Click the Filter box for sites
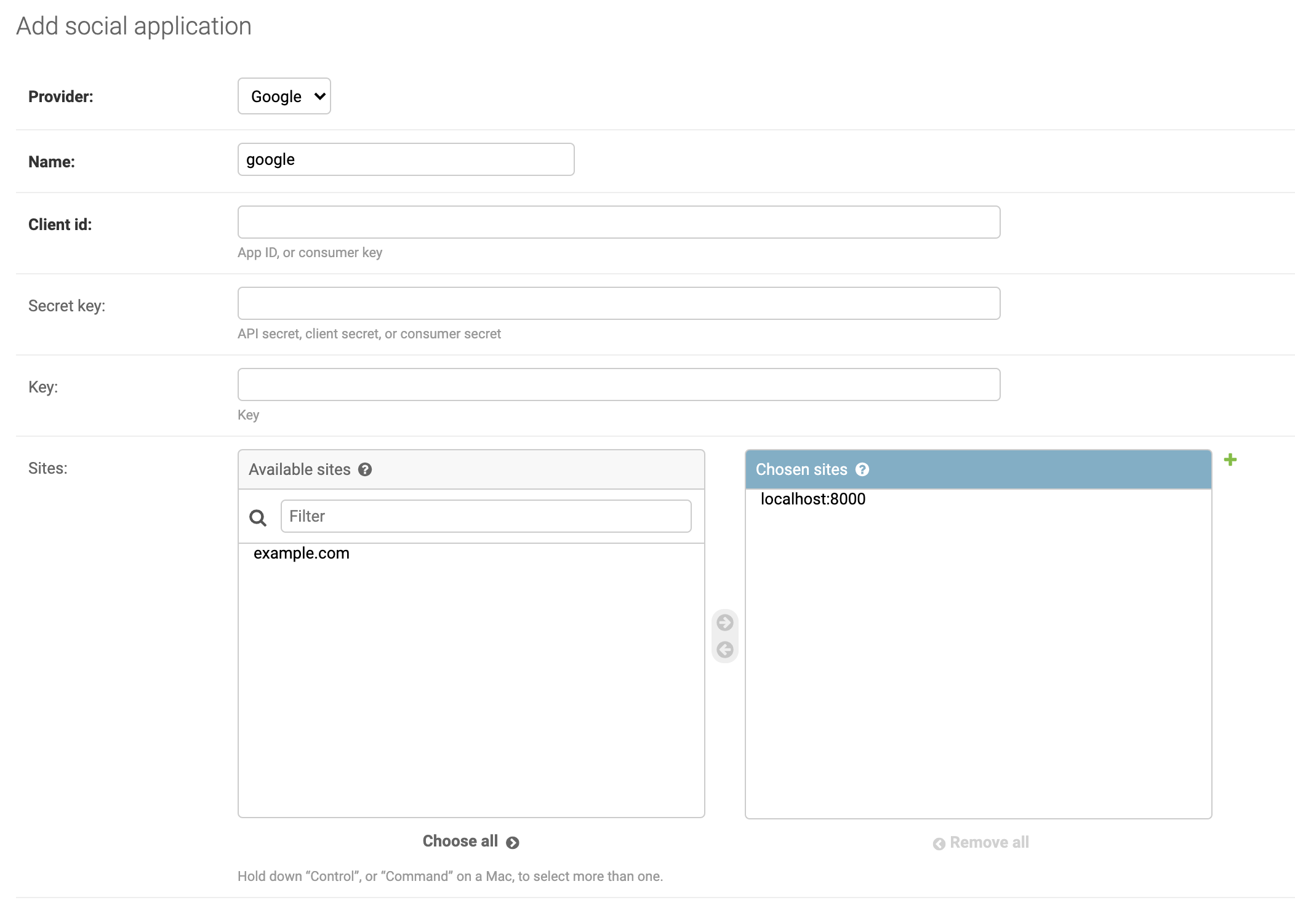 pyautogui.click(x=486, y=516)
